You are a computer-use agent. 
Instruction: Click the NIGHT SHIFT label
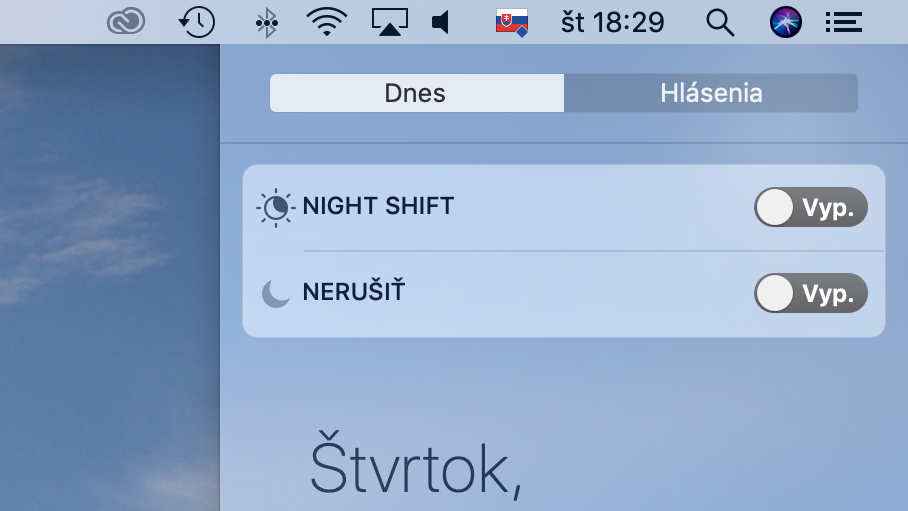click(x=378, y=206)
